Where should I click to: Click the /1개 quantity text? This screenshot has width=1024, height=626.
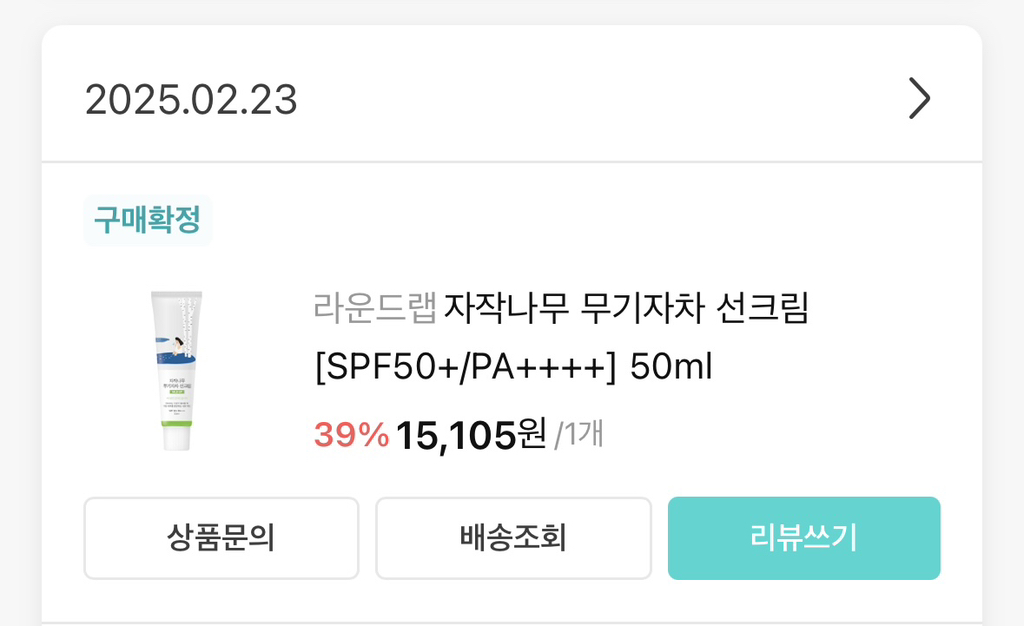(579, 435)
